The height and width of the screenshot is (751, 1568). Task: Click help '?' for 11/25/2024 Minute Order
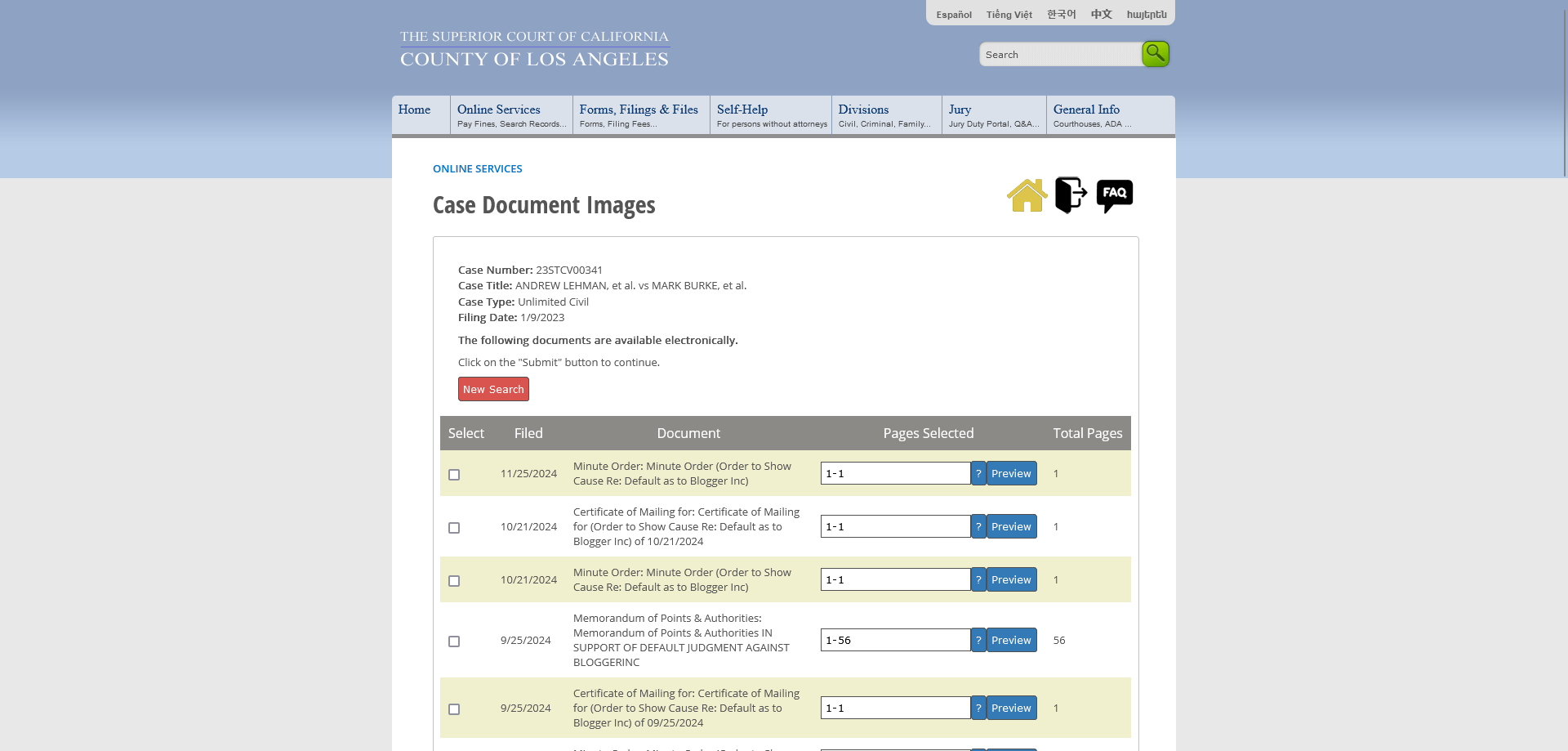tap(978, 473)
